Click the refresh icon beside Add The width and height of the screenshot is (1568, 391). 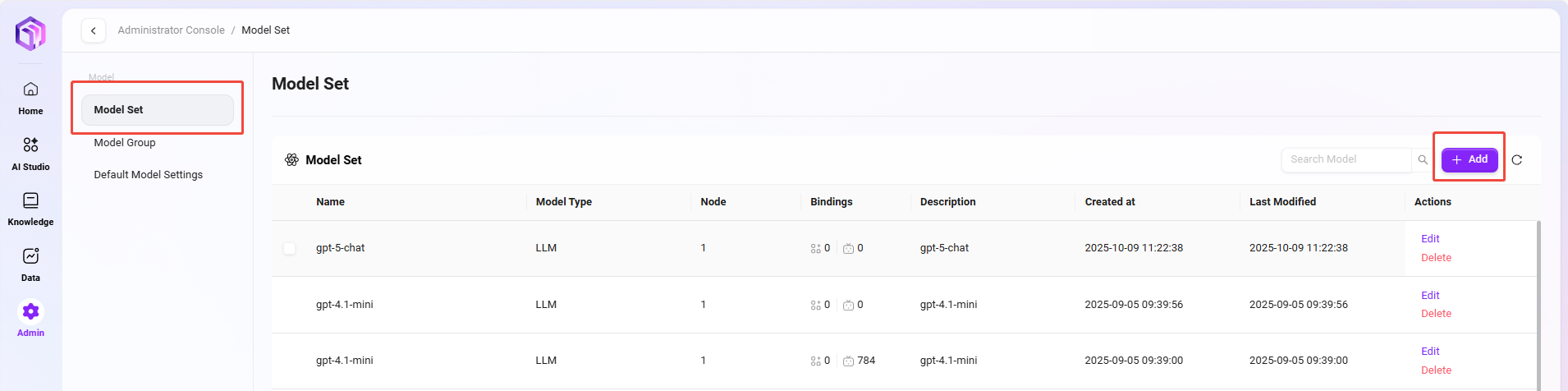pos(1516,160)
